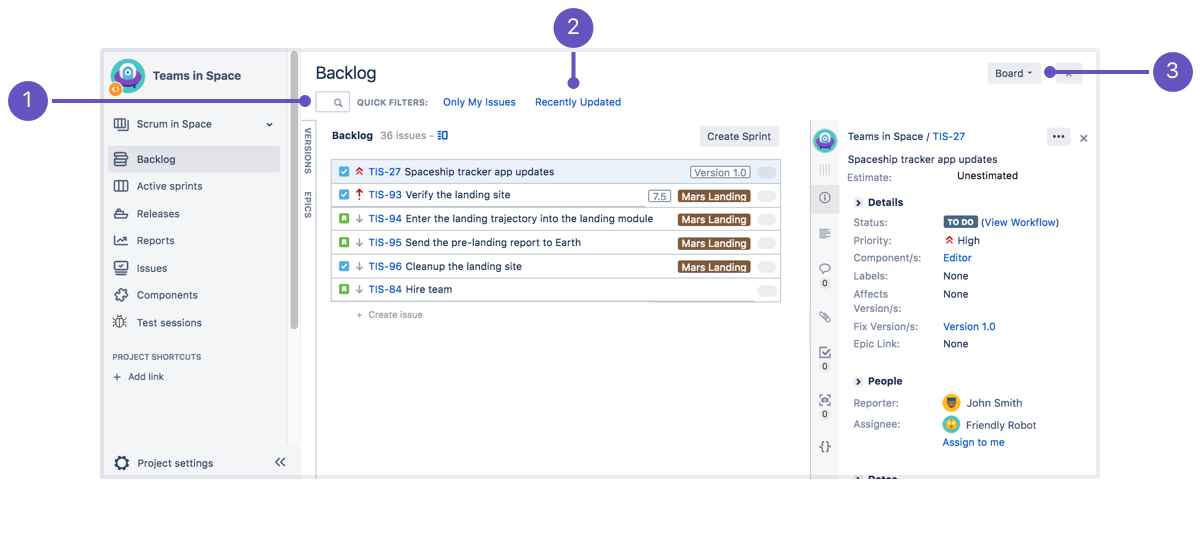Viewport: 1200px width, 534px height.
Task: Open issue link TIS-27 in backlog
Action: click(384, 172)
